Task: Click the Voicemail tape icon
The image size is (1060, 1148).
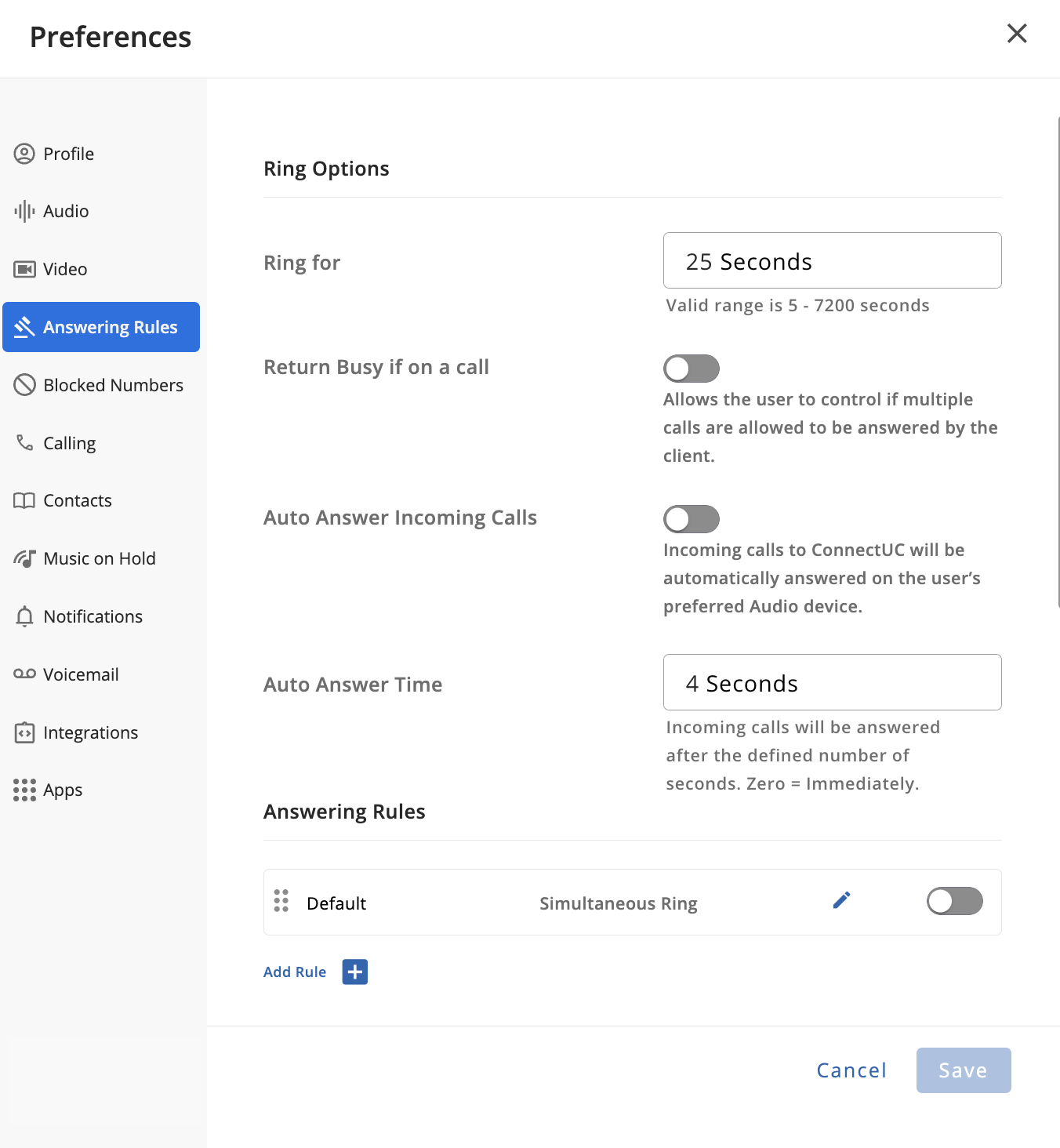Action: [x=25, y=674]
